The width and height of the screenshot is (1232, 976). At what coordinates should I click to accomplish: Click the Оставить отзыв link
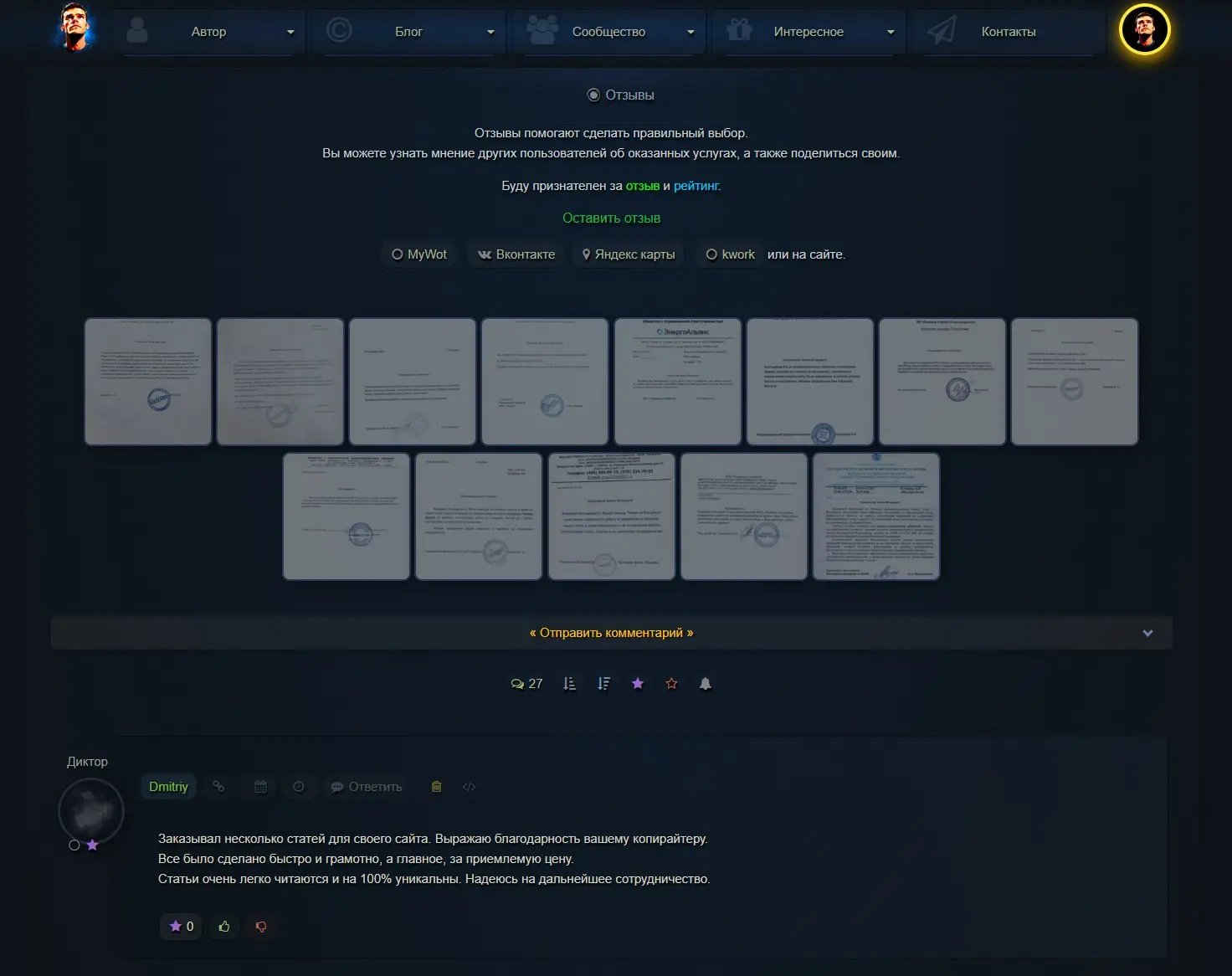coord(611,218)
